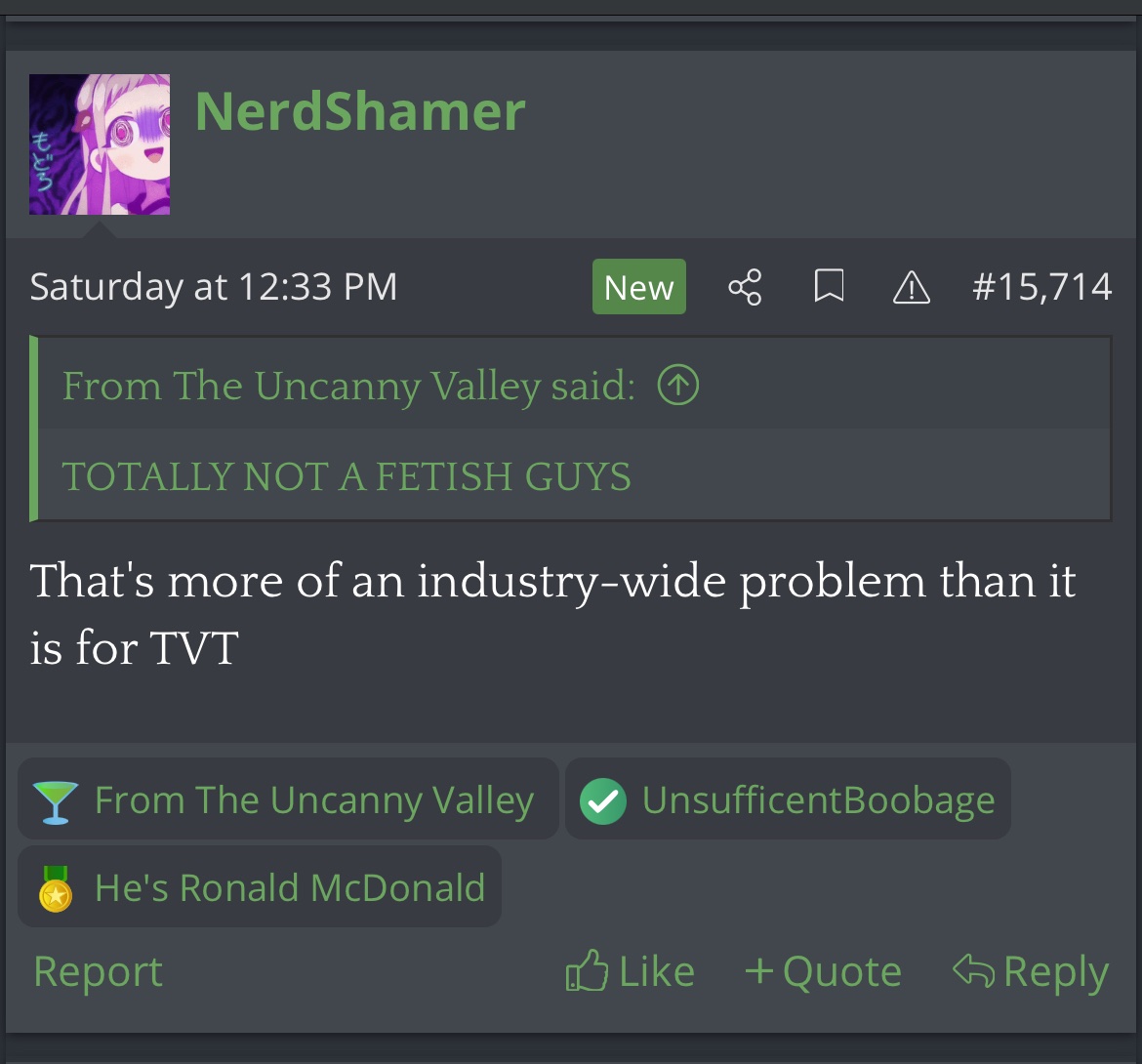Open NerdShamer's profile via username
1142x1064 pixels.
coord(360,111)
